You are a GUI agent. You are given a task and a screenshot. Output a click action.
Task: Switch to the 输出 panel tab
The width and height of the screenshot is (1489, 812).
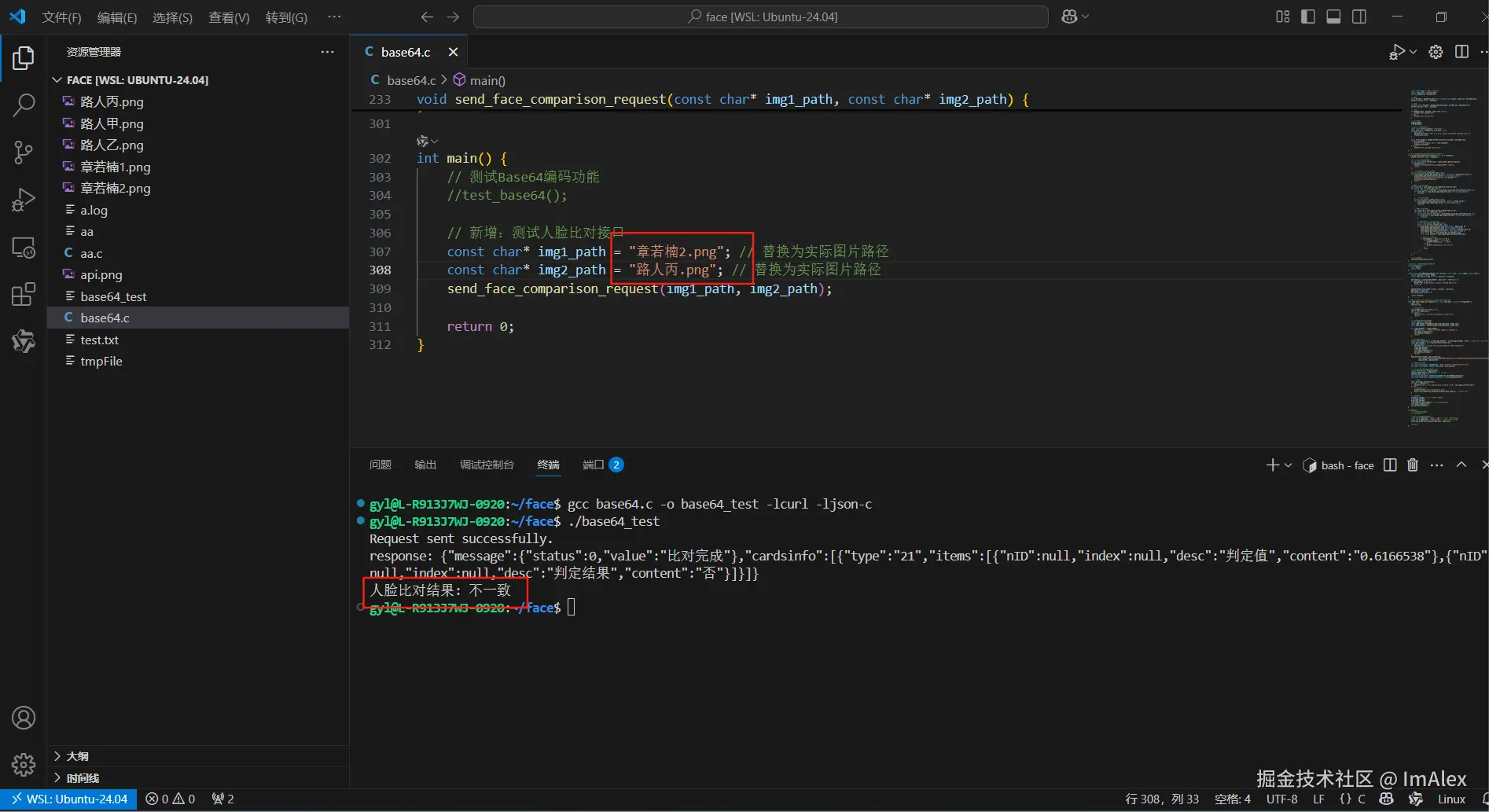pyautogui.click(x=425, y=465)
